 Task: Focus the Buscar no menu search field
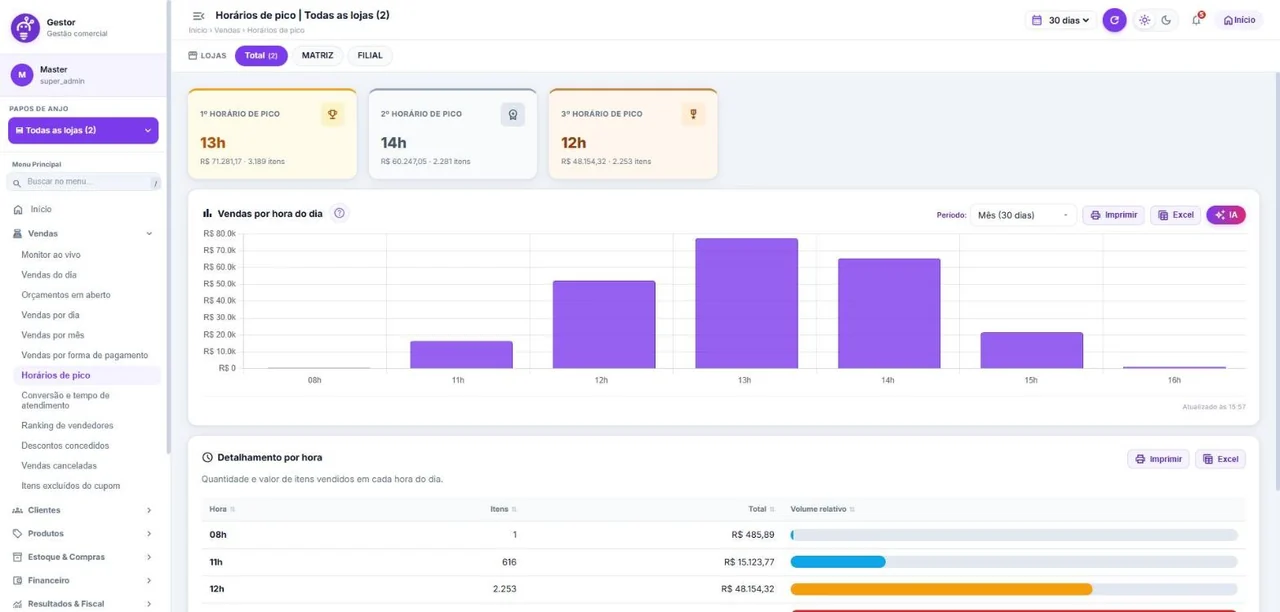tap(83, 182)
